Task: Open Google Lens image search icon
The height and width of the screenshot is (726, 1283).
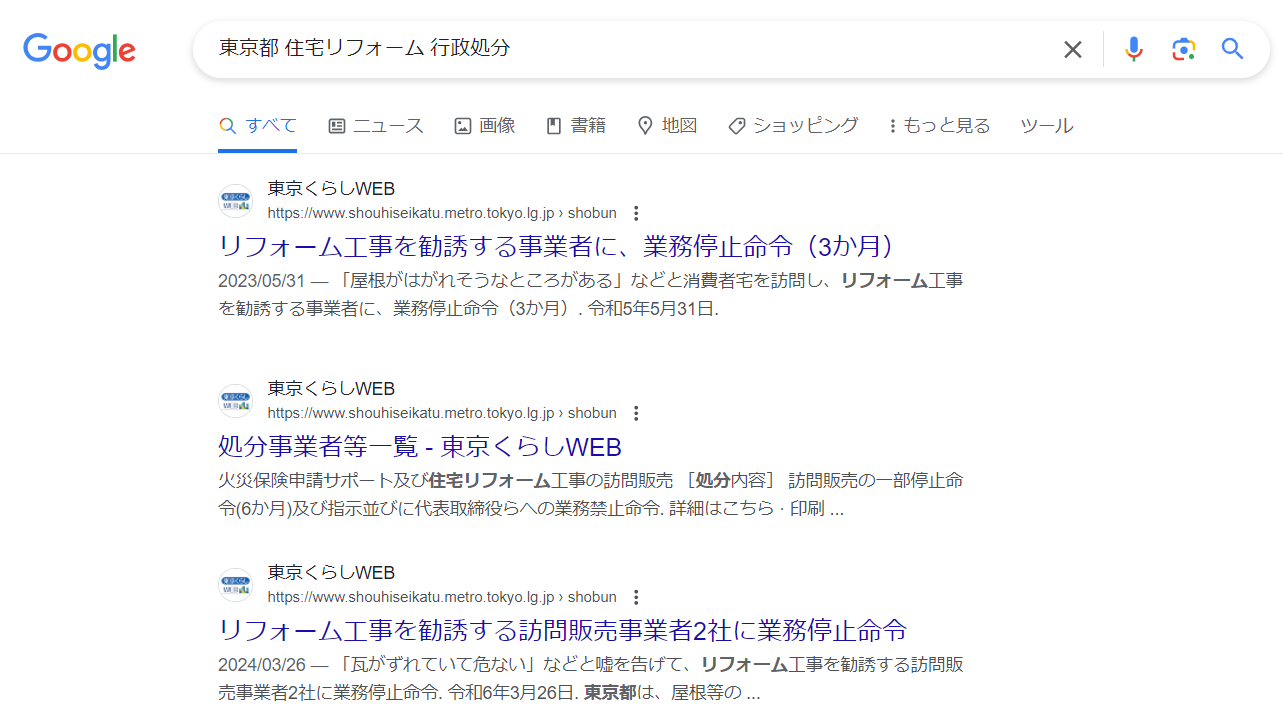Action: pos(1184,49)
